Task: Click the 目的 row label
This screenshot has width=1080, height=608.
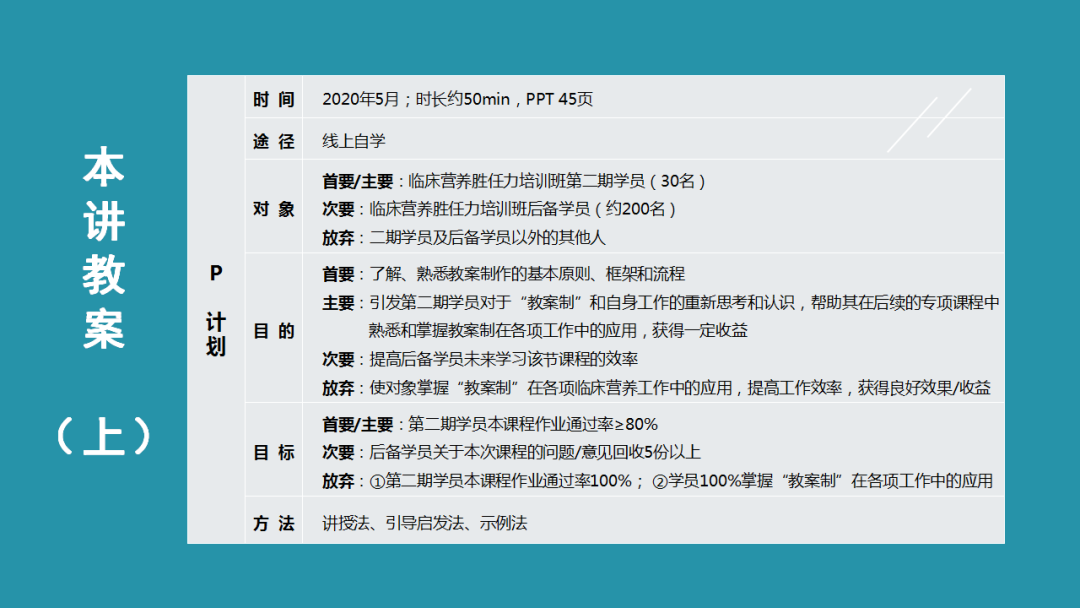Action: tap(273, 331)
